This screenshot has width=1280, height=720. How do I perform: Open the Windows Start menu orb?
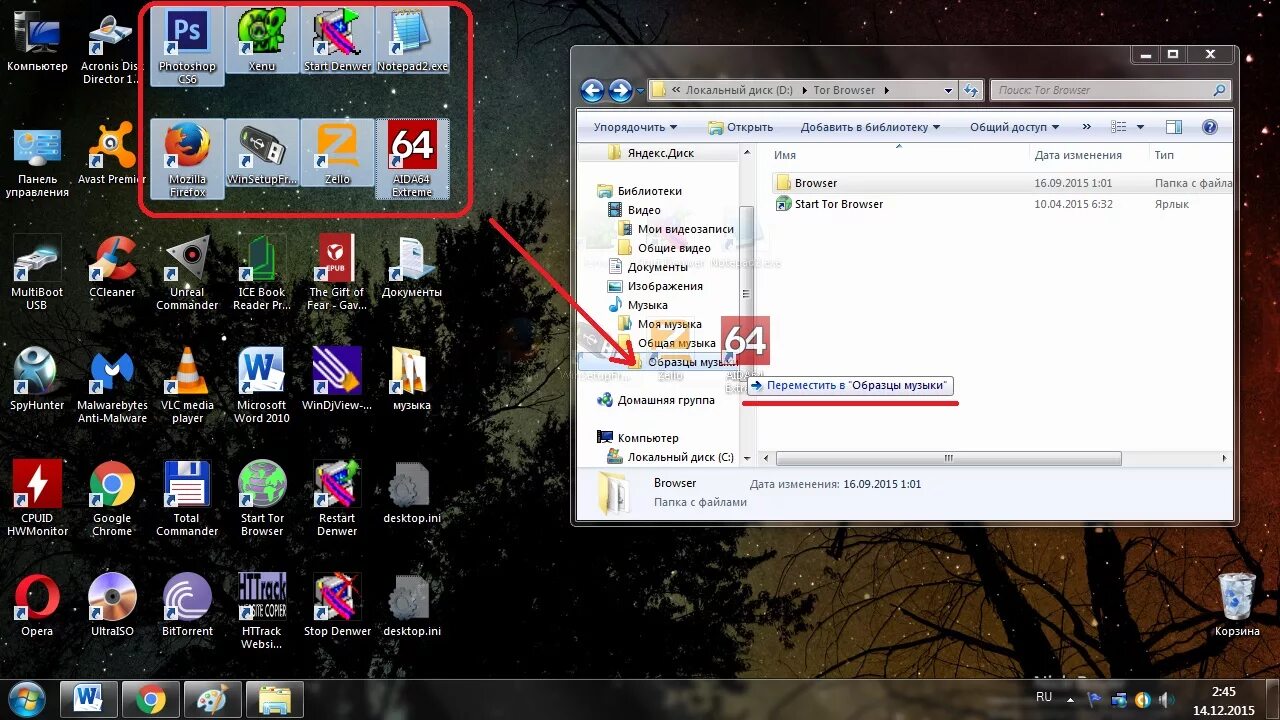coord(26,699)
